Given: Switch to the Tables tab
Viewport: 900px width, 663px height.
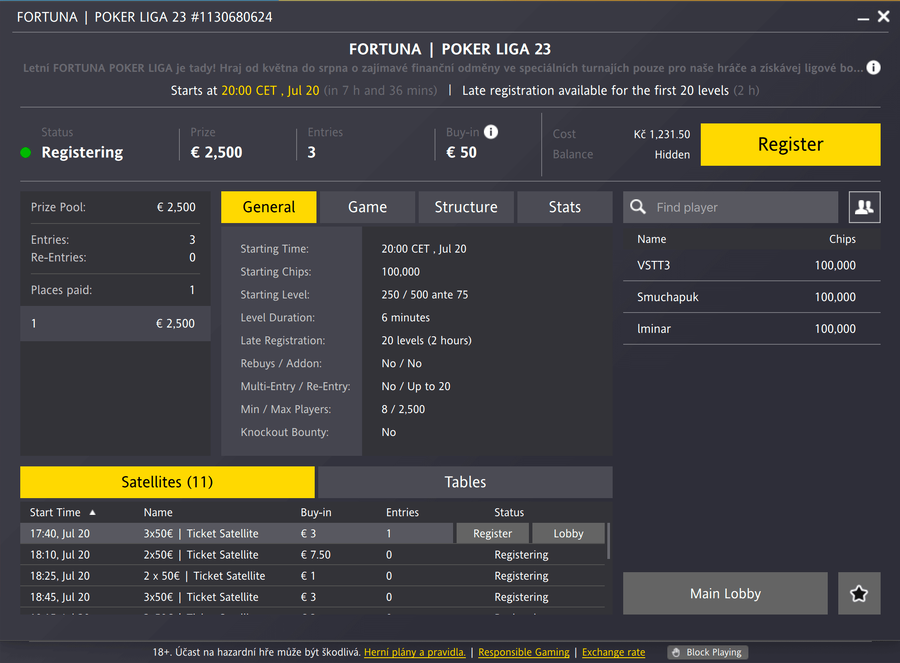Looking at the screenshot, I should (x=465, y=482).
